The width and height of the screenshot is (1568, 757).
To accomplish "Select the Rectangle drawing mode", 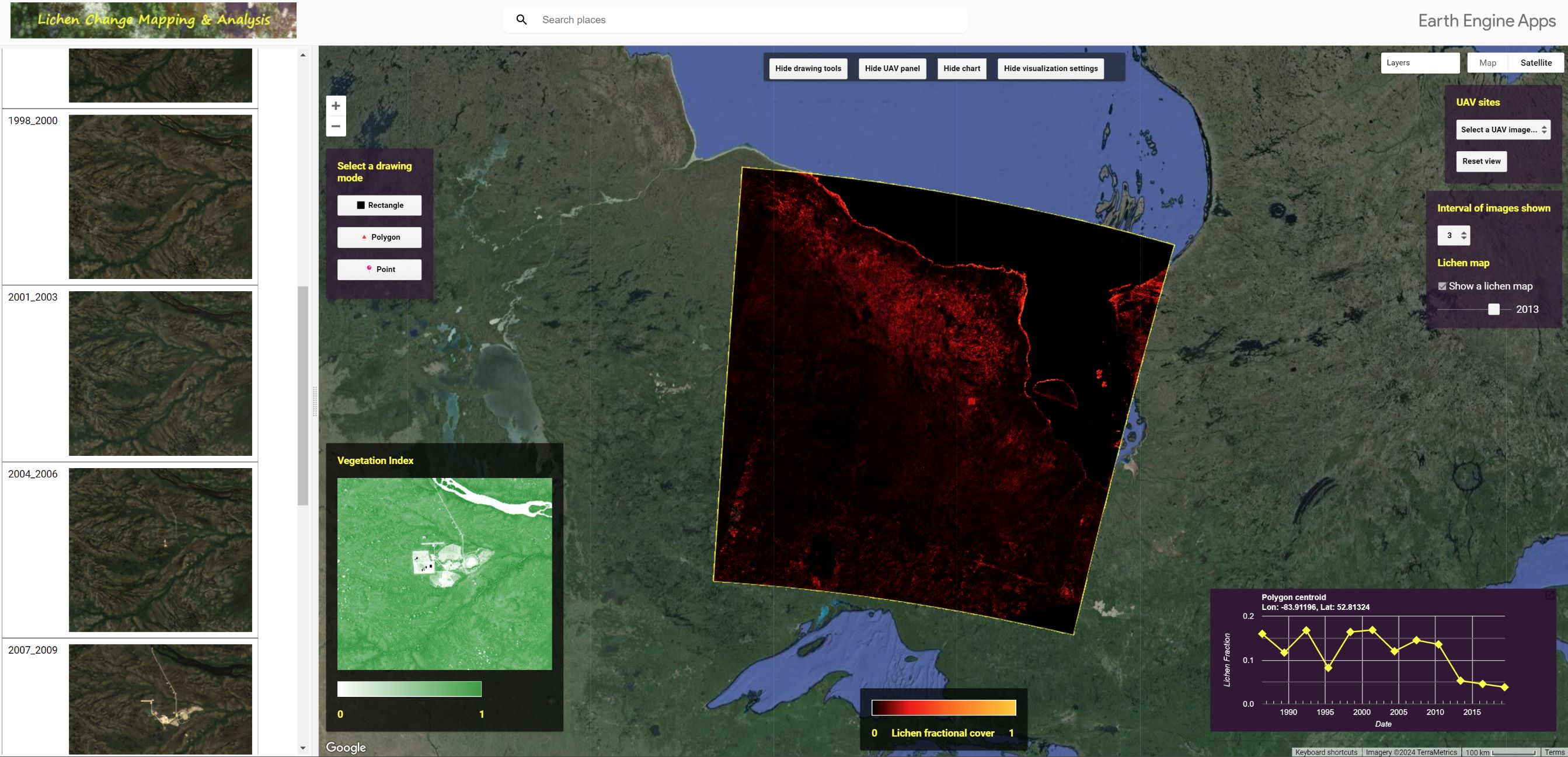I will [x=379, y=205].
